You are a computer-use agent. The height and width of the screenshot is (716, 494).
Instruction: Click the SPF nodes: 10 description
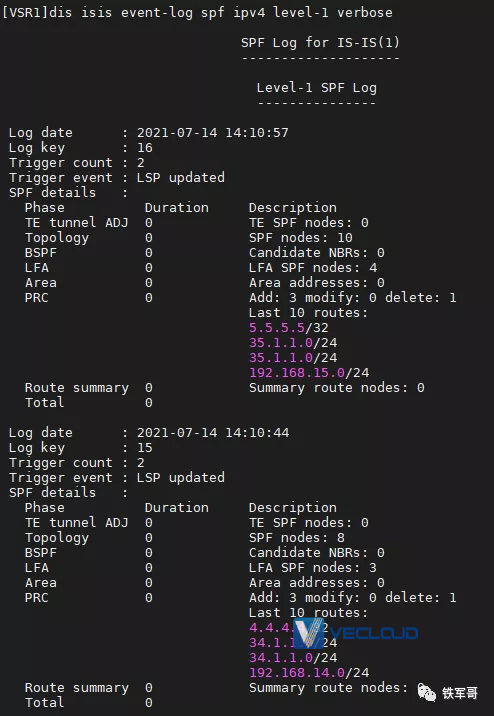tap(300, 238)
